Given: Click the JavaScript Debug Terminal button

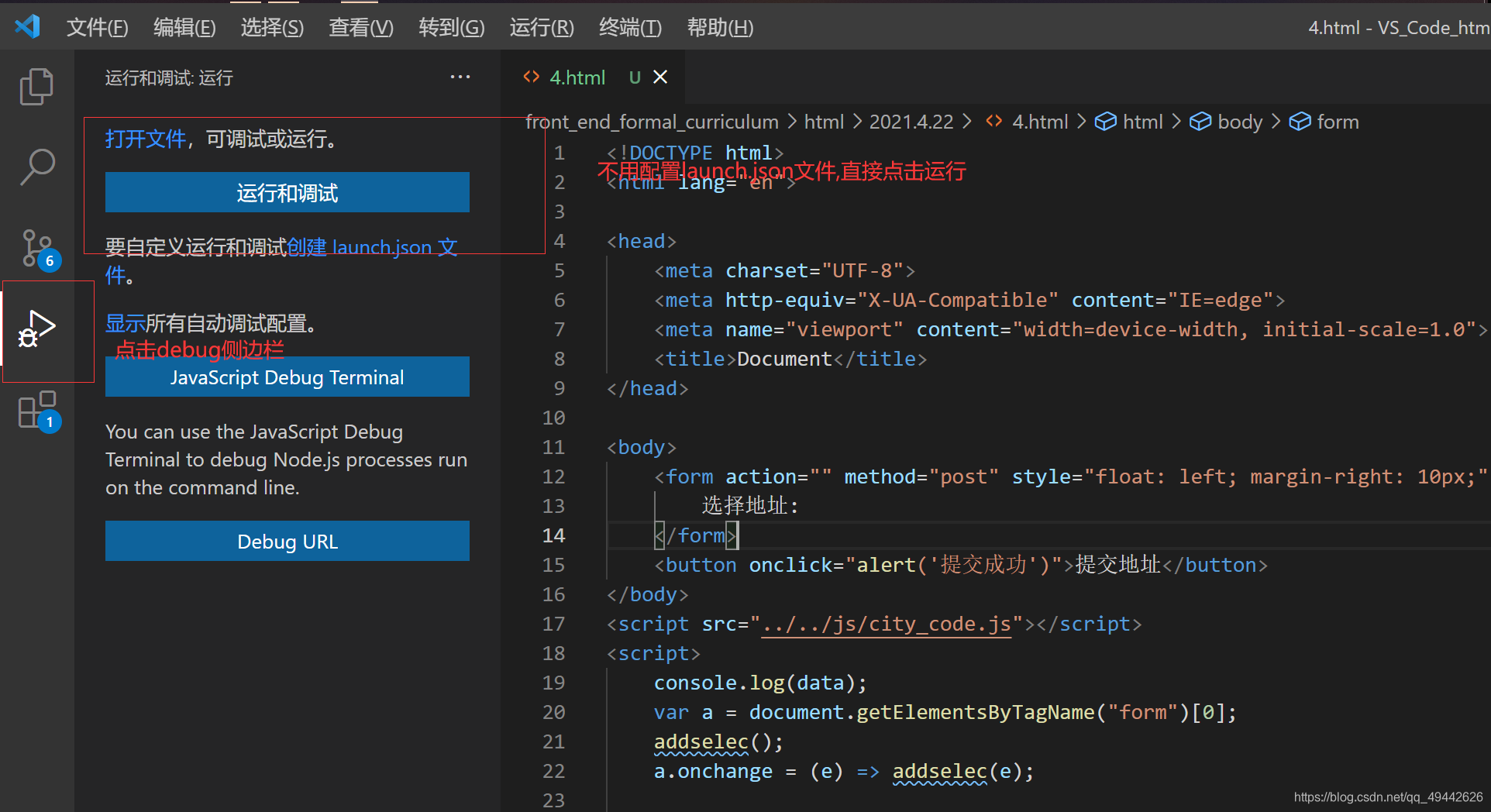Looking at the screenshot, I should point(288,377).
